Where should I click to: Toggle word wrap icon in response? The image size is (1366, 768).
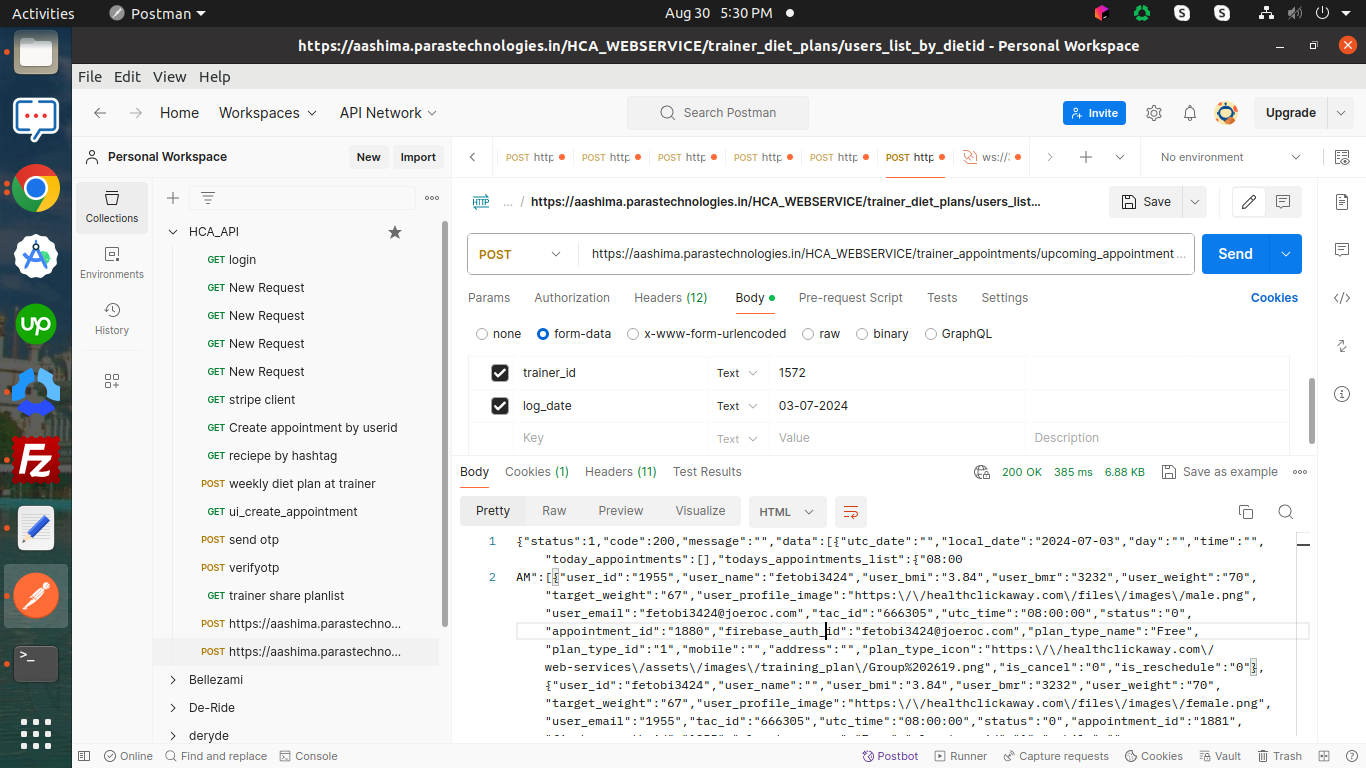click(851, 512)
